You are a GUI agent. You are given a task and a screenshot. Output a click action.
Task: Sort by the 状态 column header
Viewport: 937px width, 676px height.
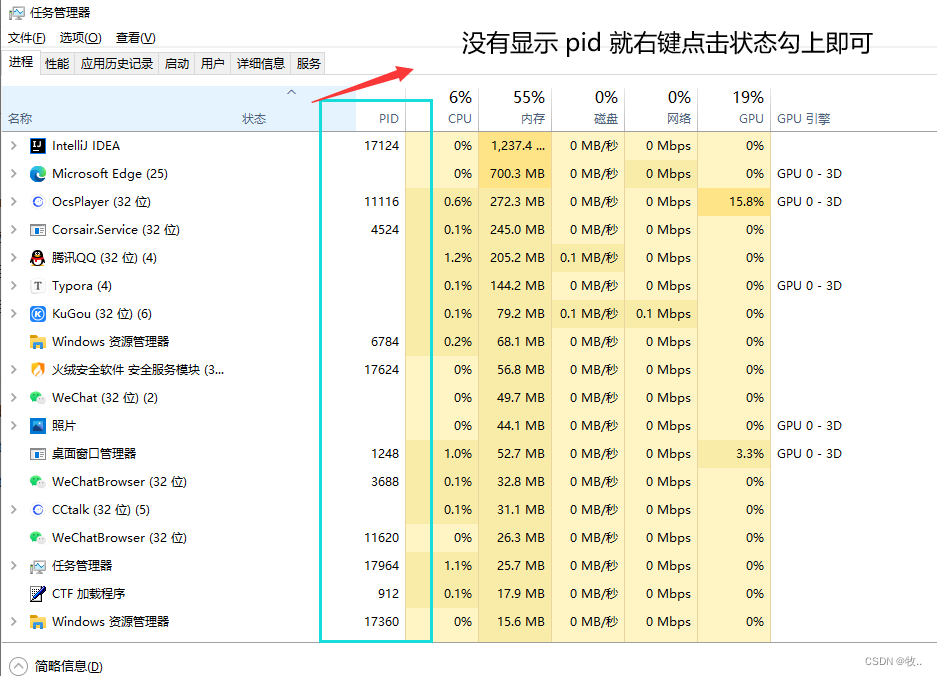coord(254,119)
